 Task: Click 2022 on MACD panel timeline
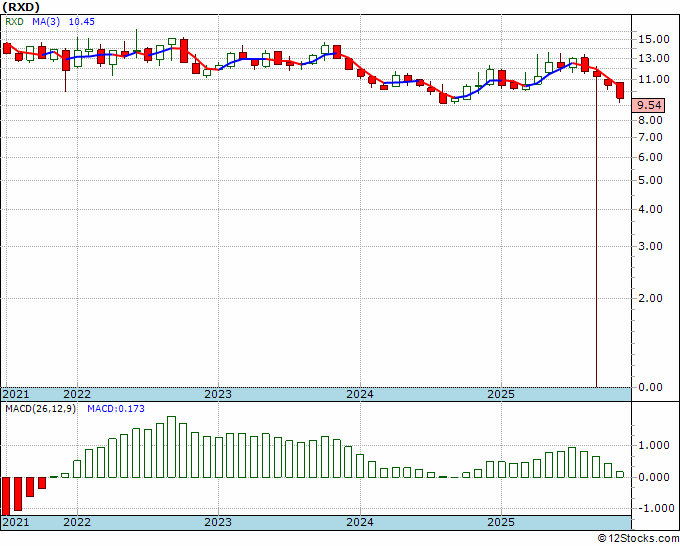tap(77, 522)
